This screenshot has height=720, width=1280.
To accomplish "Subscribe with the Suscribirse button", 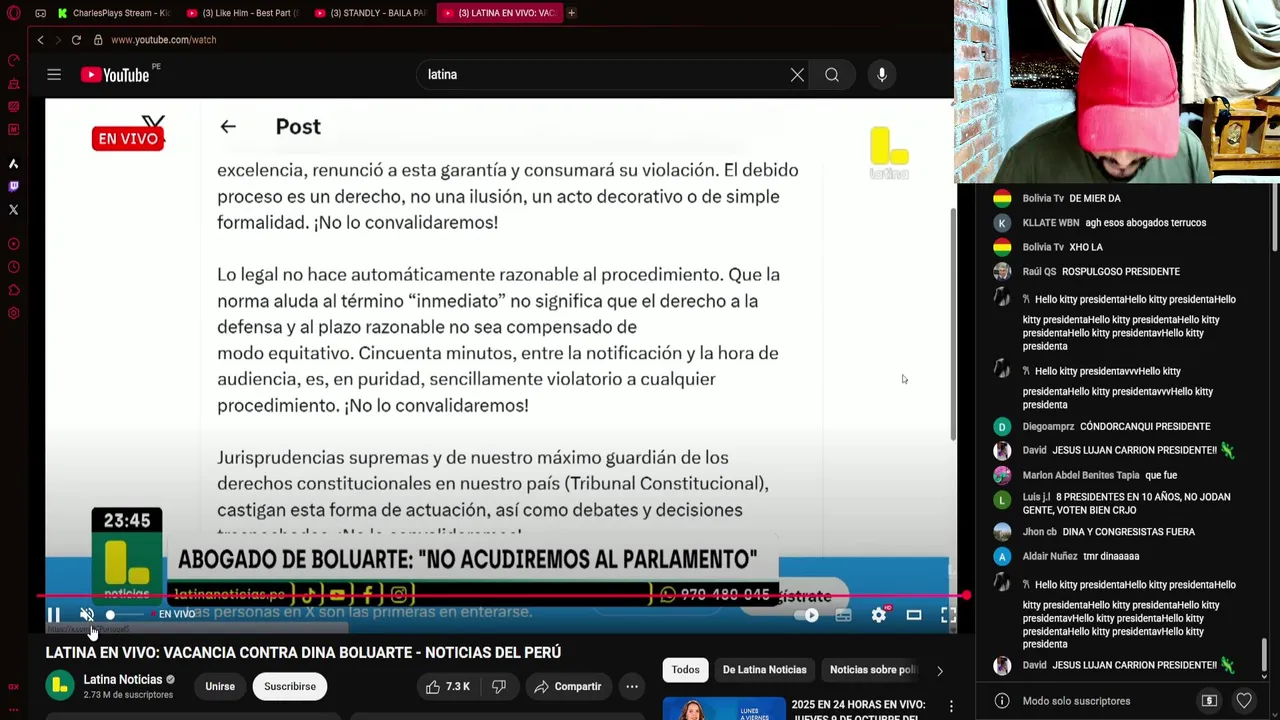I will coord(290,687).
